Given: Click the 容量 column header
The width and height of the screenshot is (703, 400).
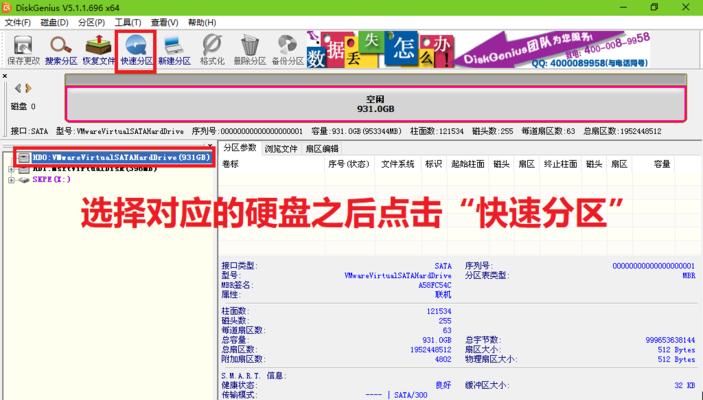Looking at the screenshot, I should click(662, 164).
